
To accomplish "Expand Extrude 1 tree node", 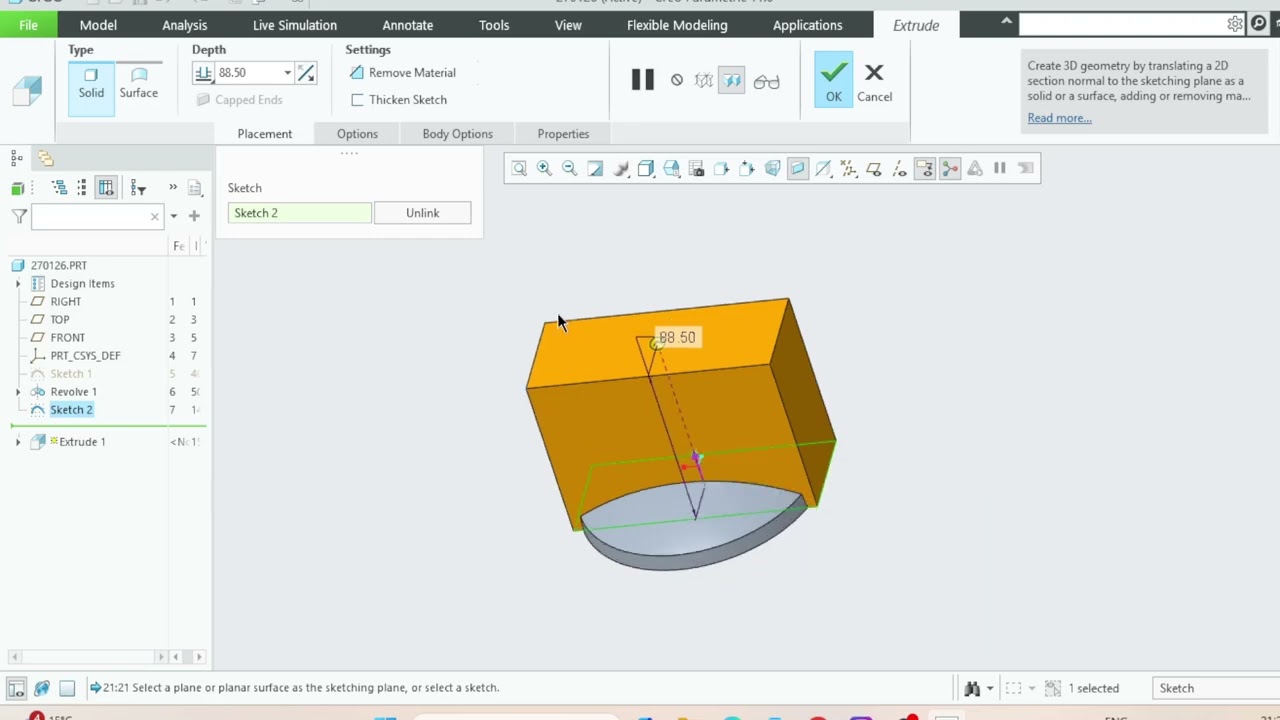I will (x=17, y=442).
